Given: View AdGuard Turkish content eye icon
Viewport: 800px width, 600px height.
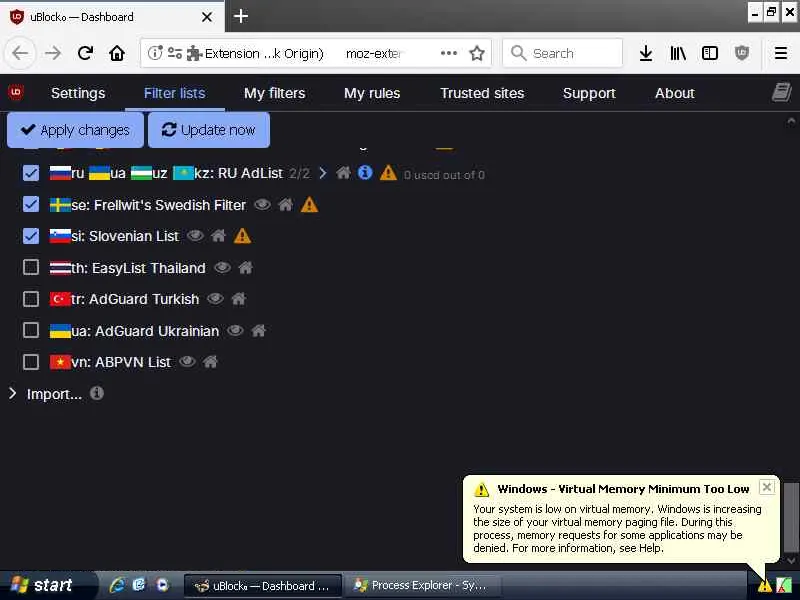Looking at the screenshot, I should click(215, 299).
